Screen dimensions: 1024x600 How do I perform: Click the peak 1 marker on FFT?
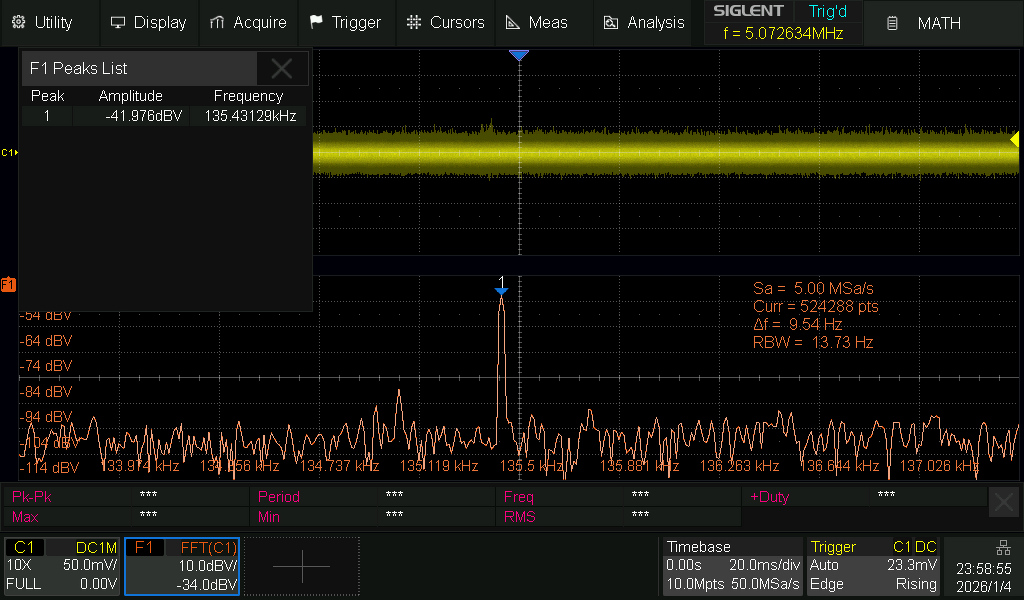501,285
